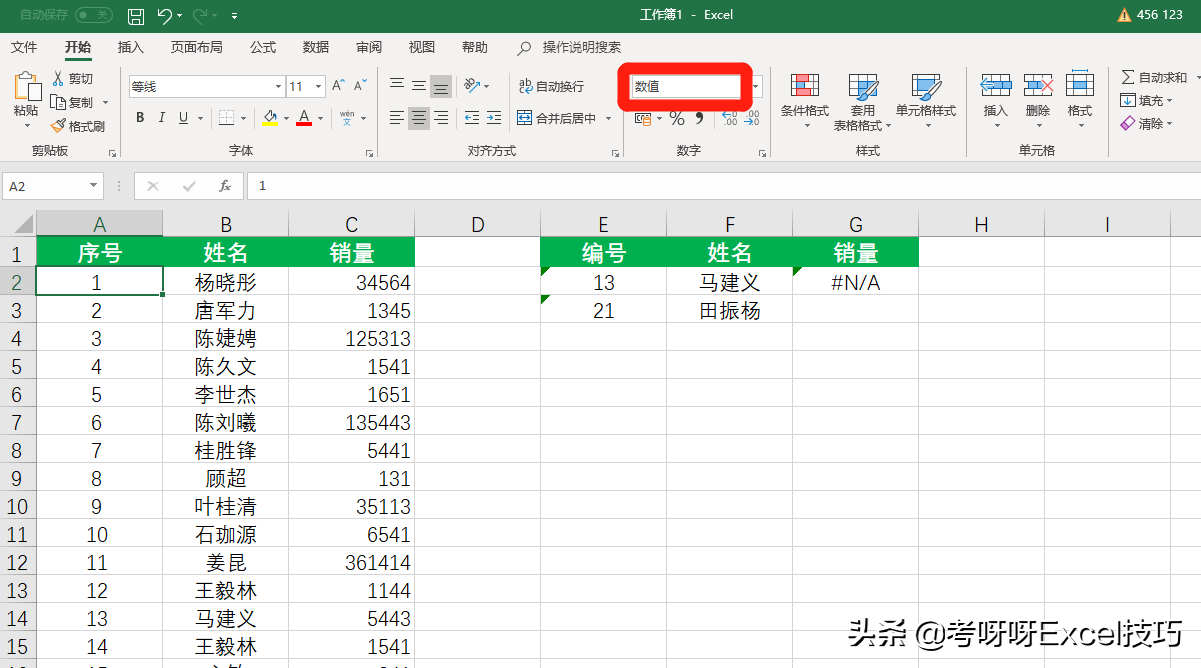
Task: Select cell G2 showing #N/A
Action: point(855,283)
